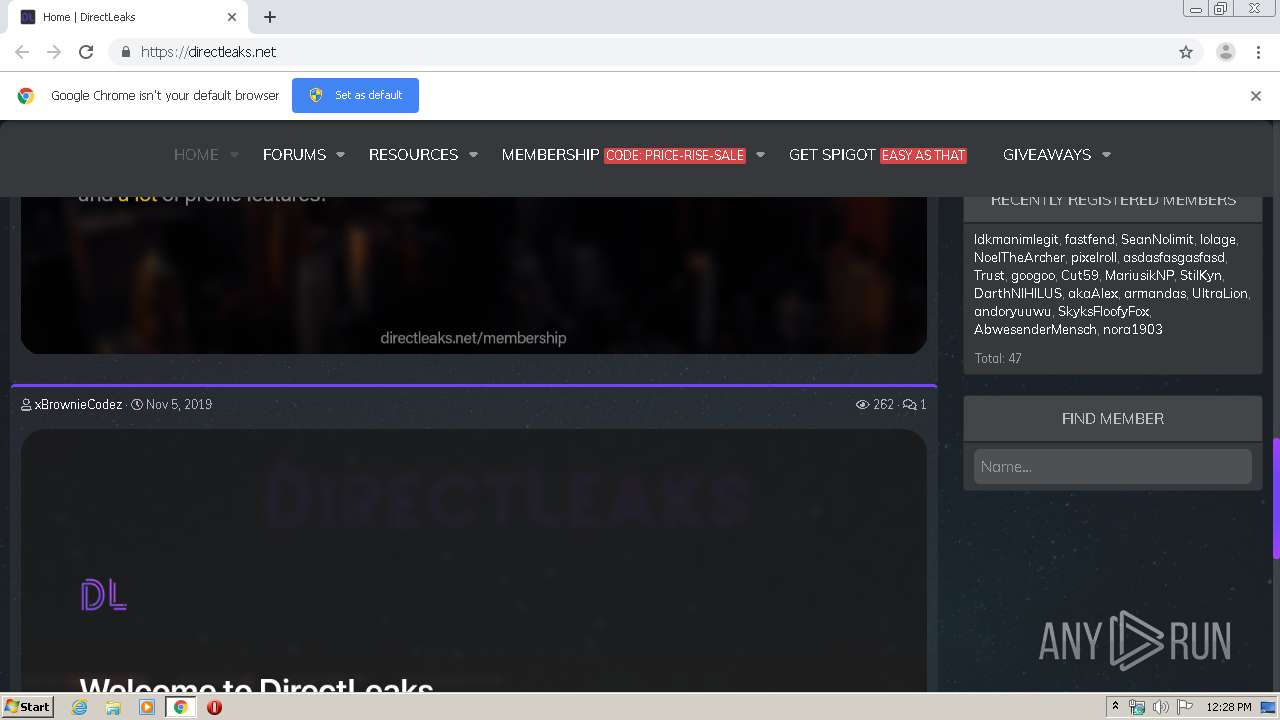Click the purple DL logo
The width and height of the screenshot is (1280, 720).
pos(104,595)
